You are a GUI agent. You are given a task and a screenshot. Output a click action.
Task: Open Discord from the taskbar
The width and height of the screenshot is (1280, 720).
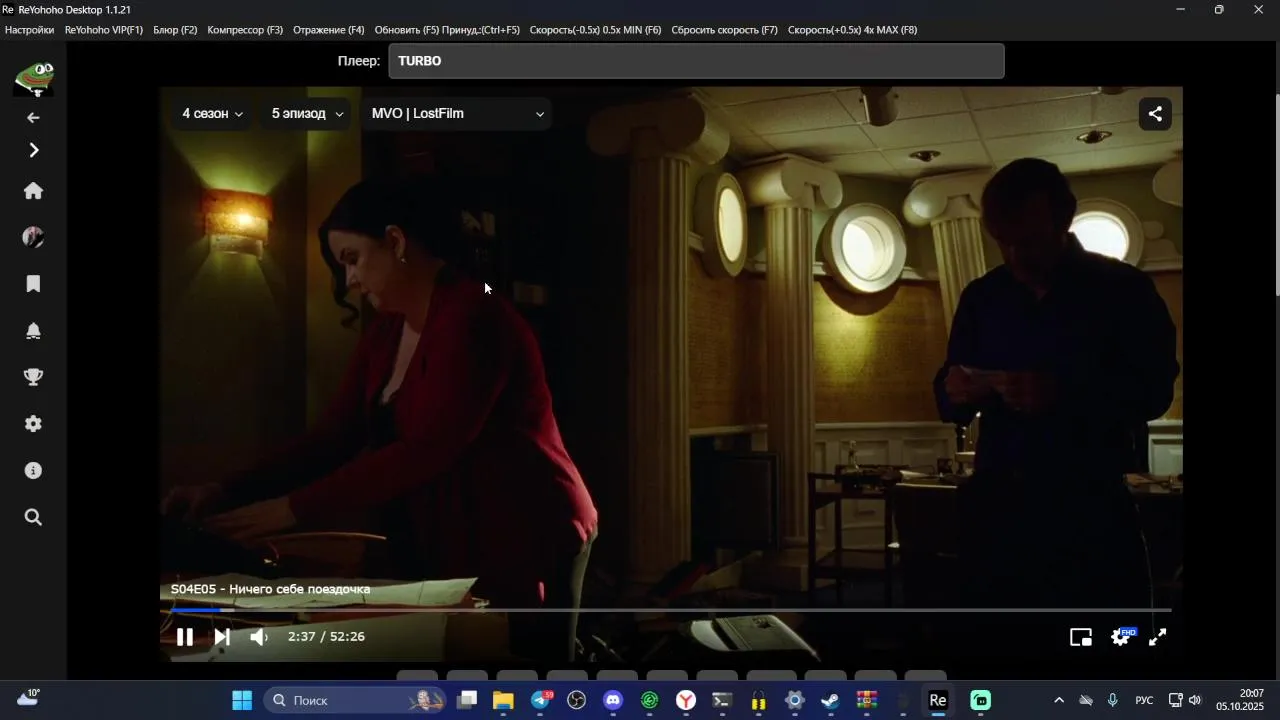[x=613, y=700]
